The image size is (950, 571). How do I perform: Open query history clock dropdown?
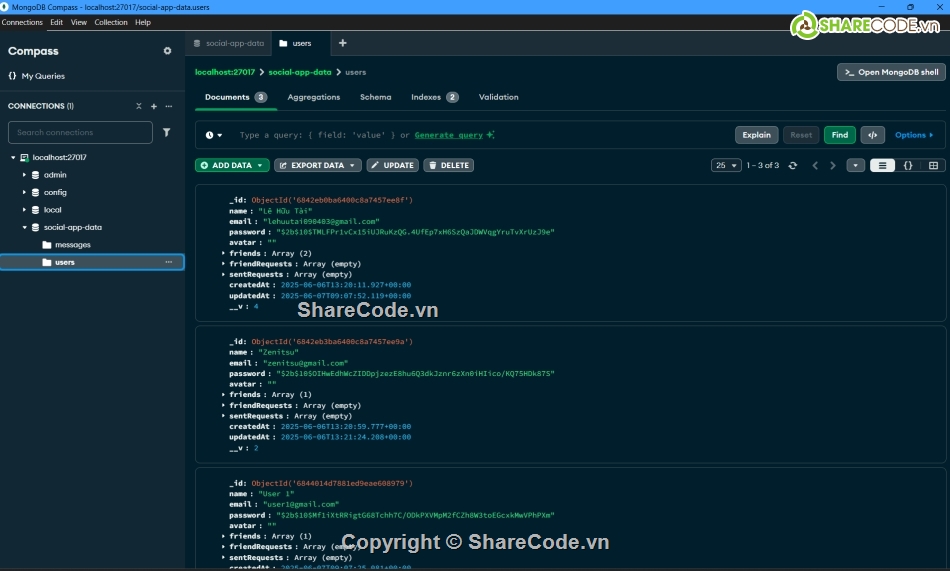point(213,135)
